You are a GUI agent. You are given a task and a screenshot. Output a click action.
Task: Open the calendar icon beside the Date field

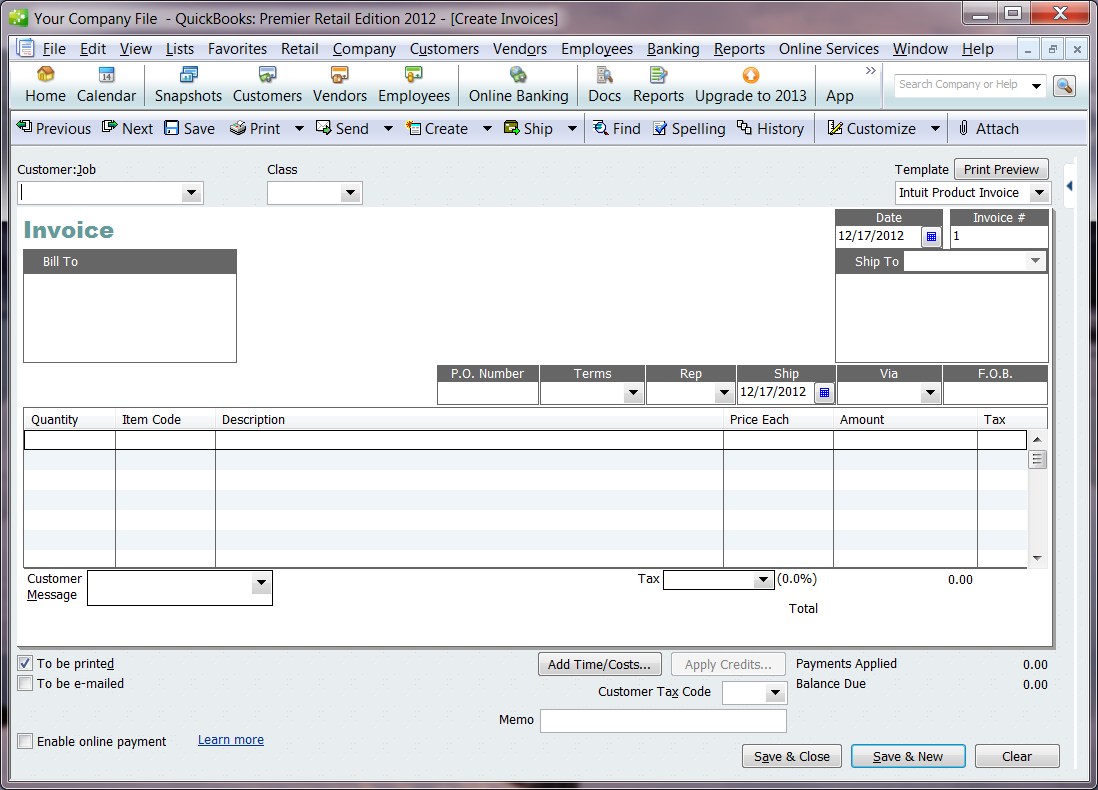point(931,236)
